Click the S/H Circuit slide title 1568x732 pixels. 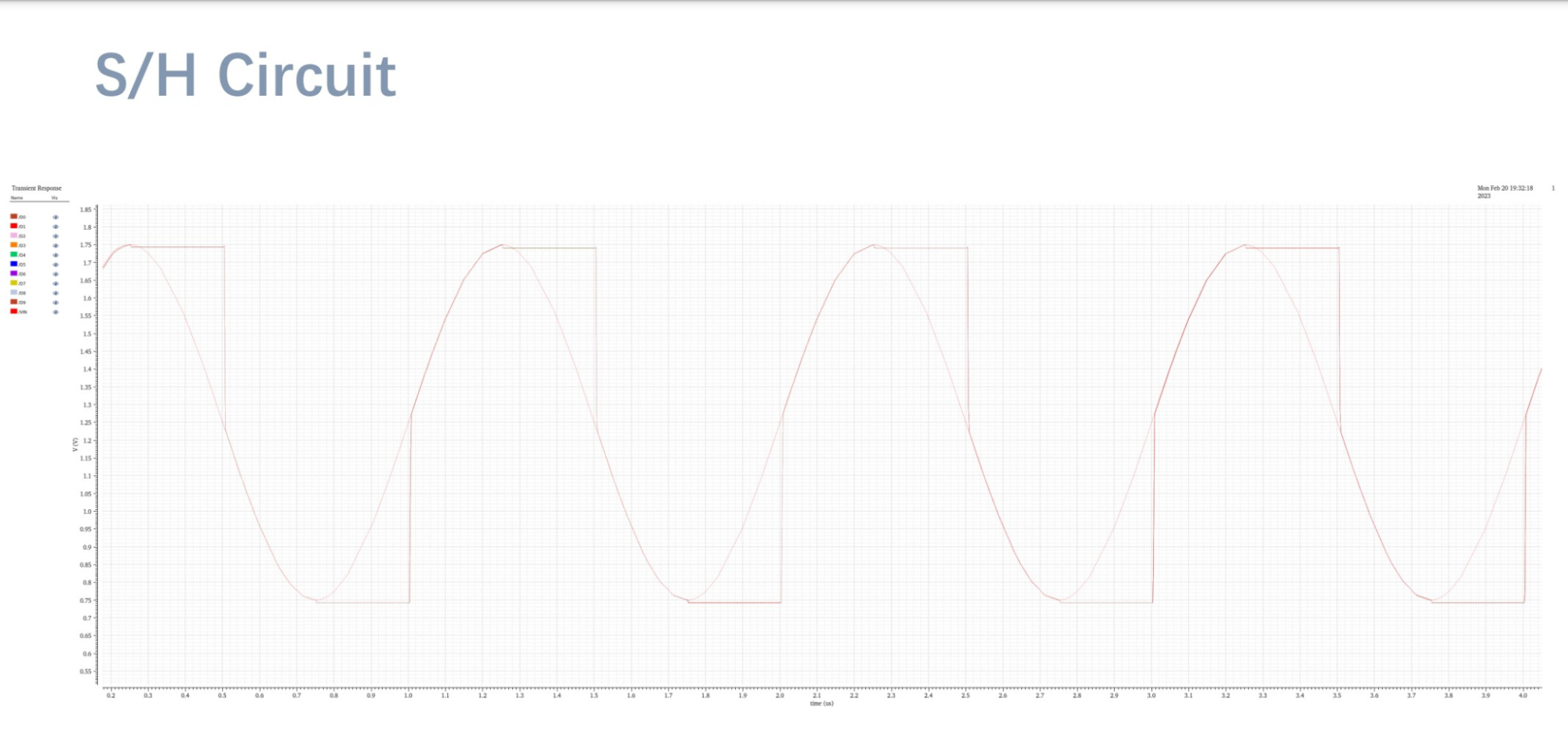coord(246,75)
